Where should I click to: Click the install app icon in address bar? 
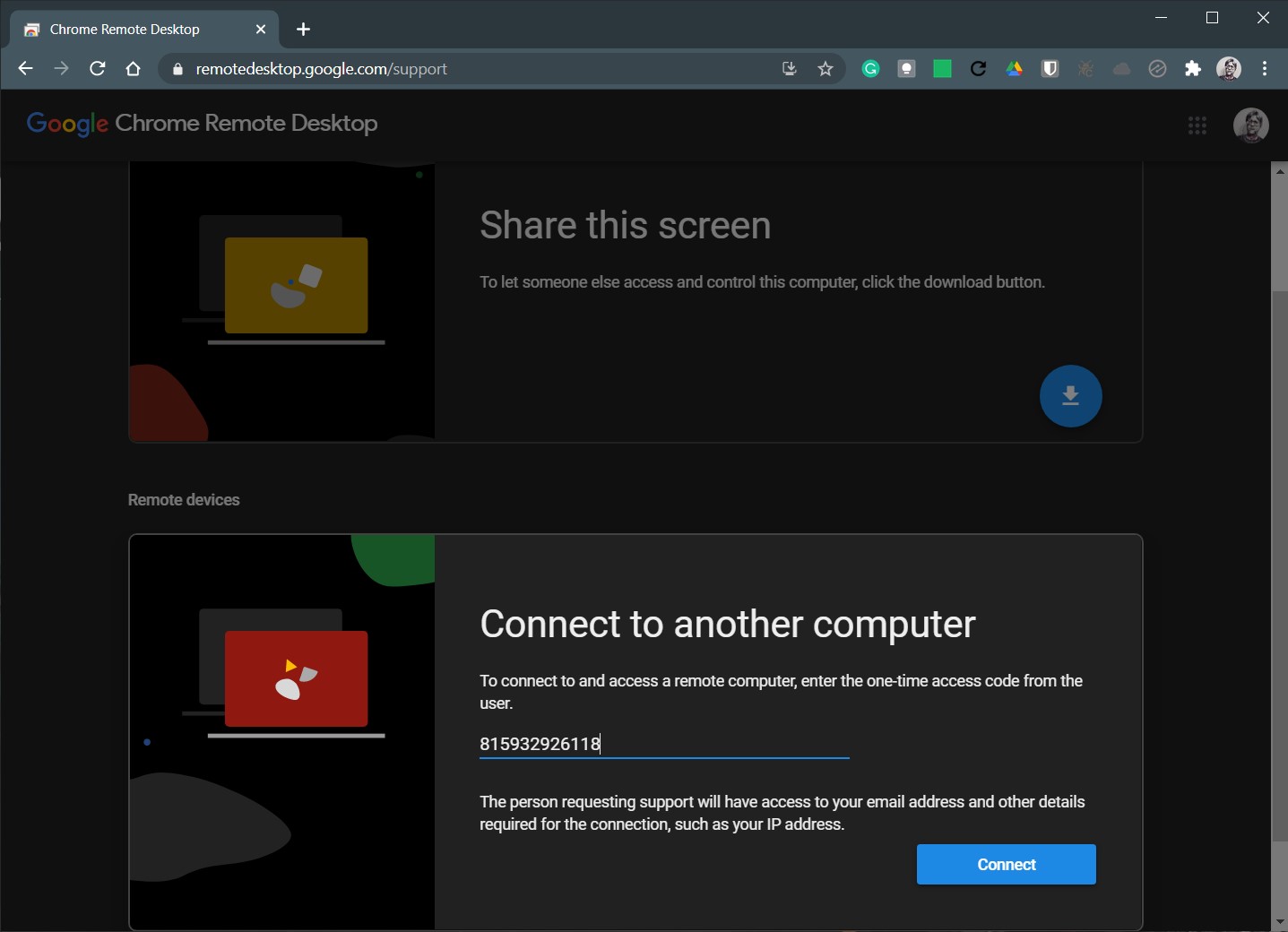[790, 69]
